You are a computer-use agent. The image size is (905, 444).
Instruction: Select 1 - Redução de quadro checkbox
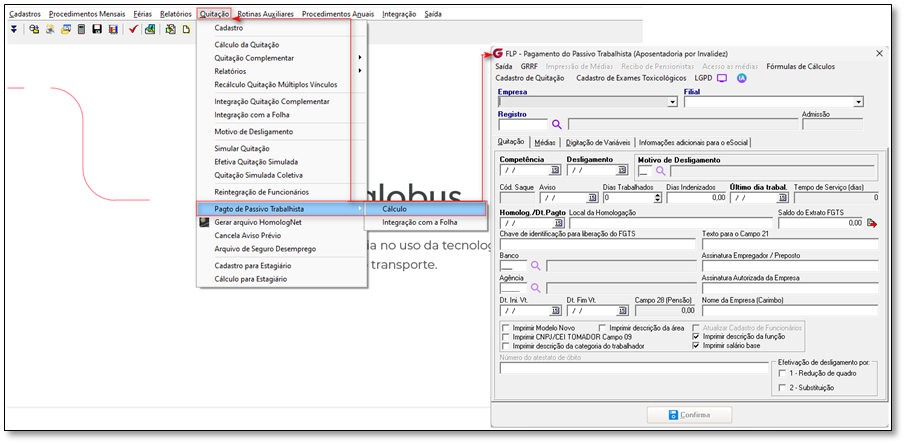tap(783, 374)
